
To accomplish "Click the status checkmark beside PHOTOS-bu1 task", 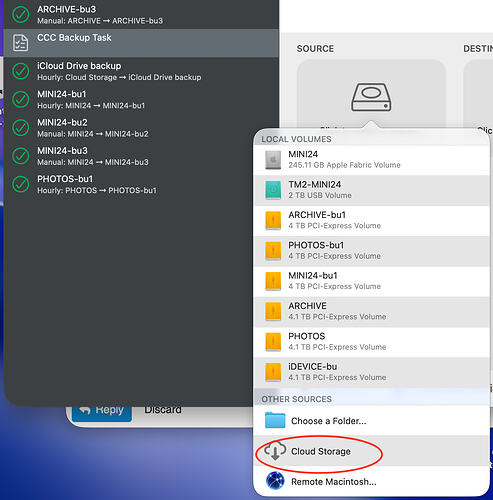I will [20, 184].
